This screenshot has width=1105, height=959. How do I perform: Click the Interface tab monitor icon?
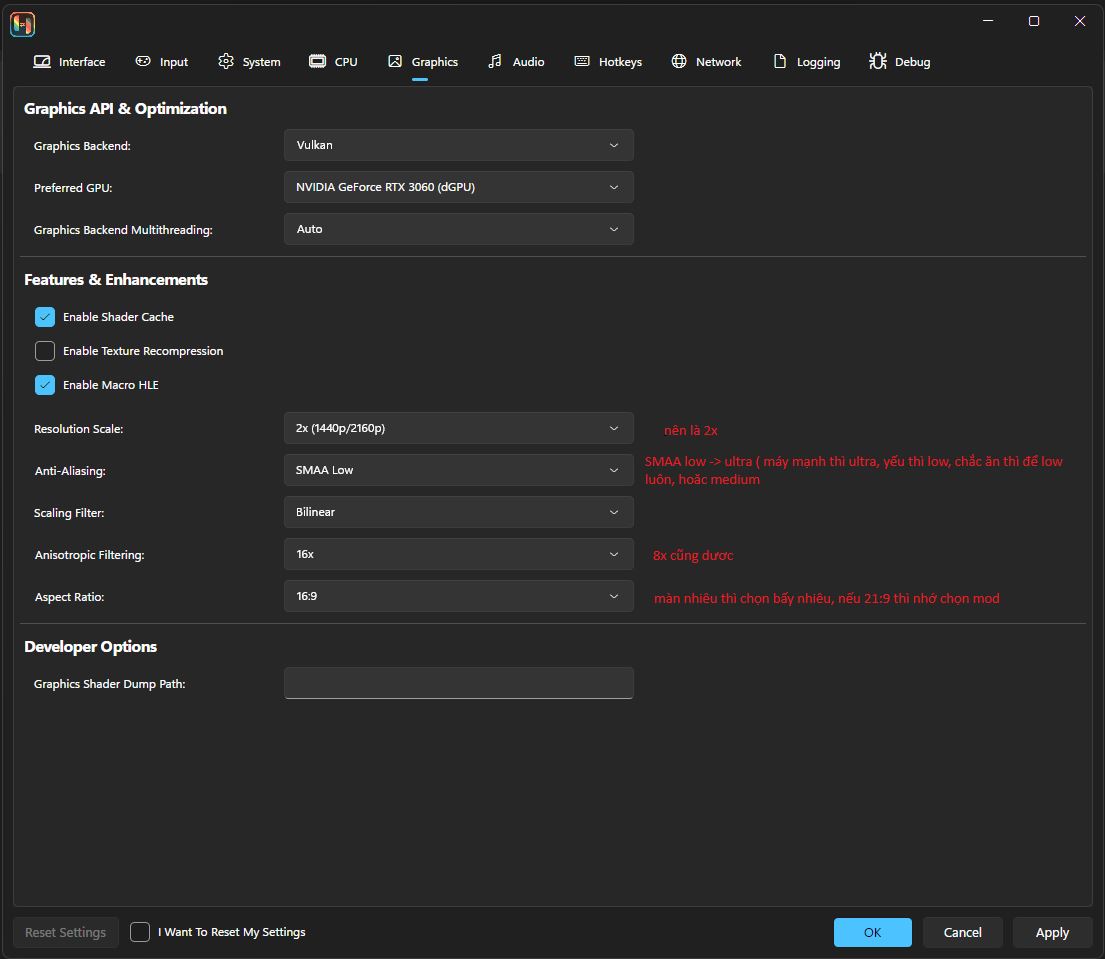[42, 62]
